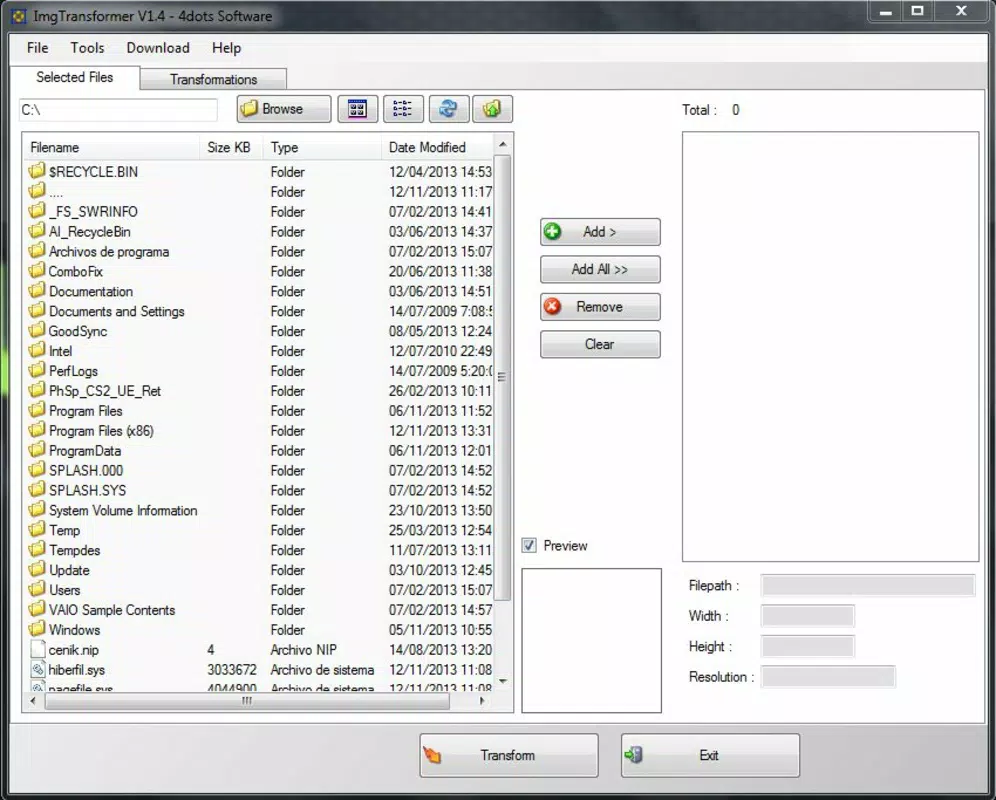
Task: Select the Users folder icon
Action: [x=37, y=589]
